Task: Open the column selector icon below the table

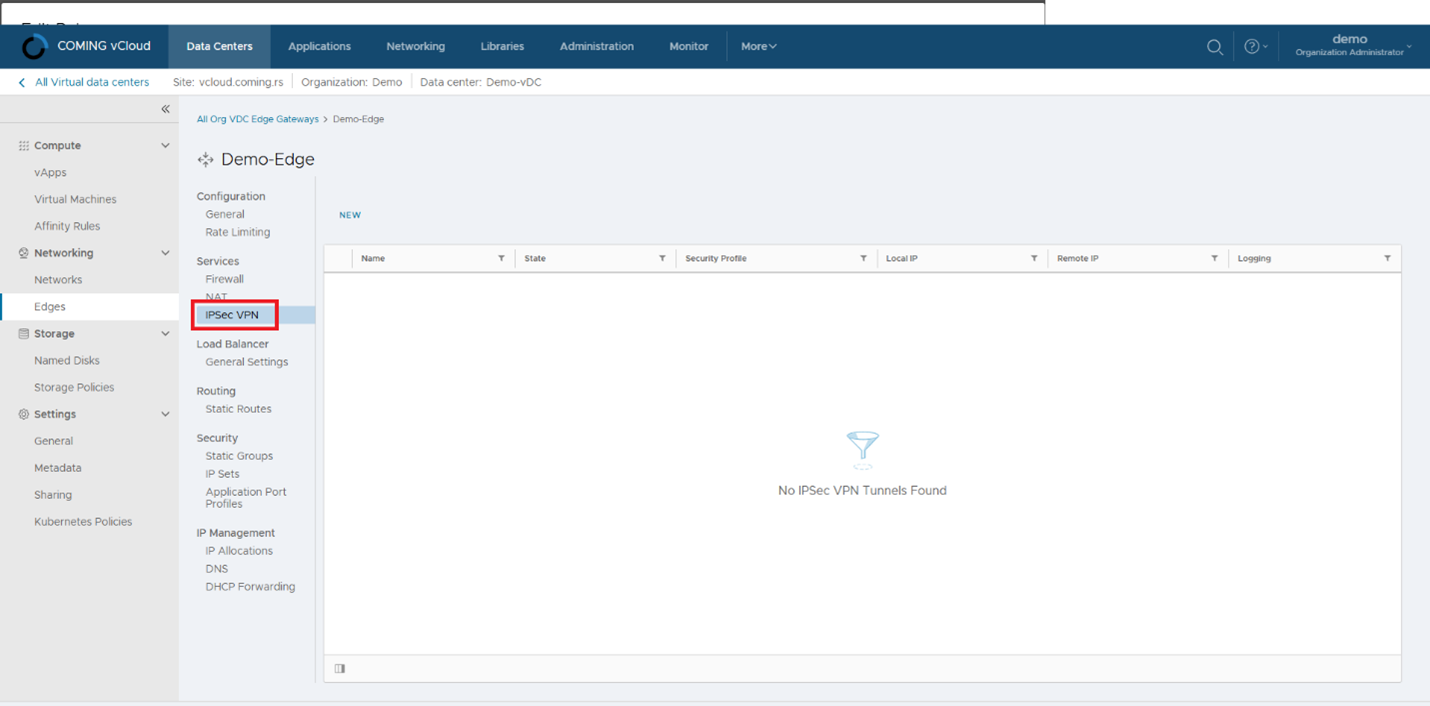Action: pyautogui.click(x=339, y=668)
